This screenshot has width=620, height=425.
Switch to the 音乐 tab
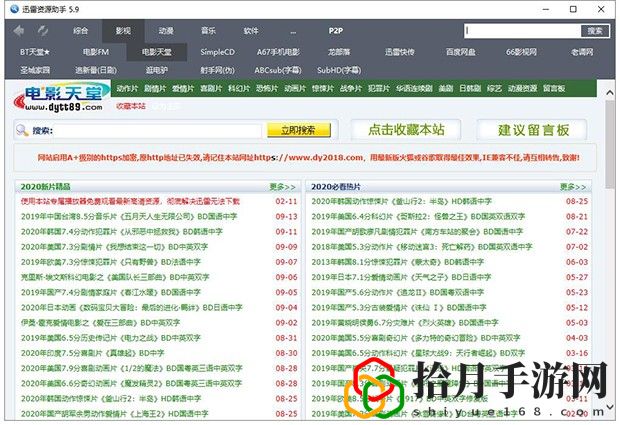click(x=208, y=31)
